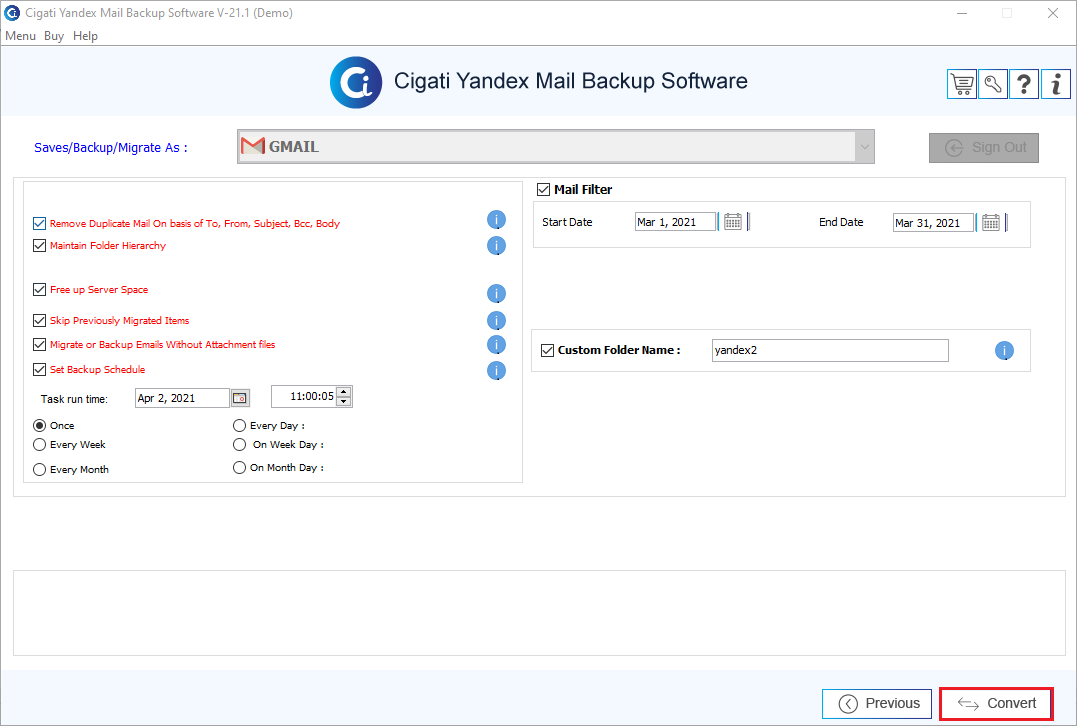Select the Every Month radio button
The width and height of the screenshot is (1077, 726).
point(39,469)
